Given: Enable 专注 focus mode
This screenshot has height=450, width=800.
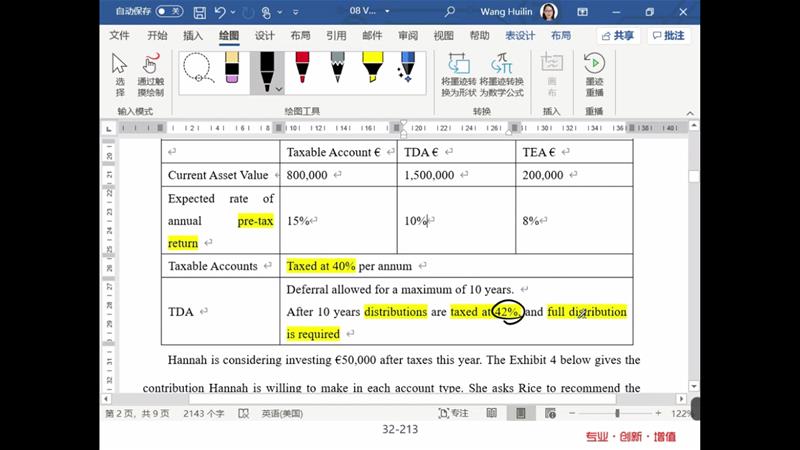Looking at the screenshot, I should 453,413.
